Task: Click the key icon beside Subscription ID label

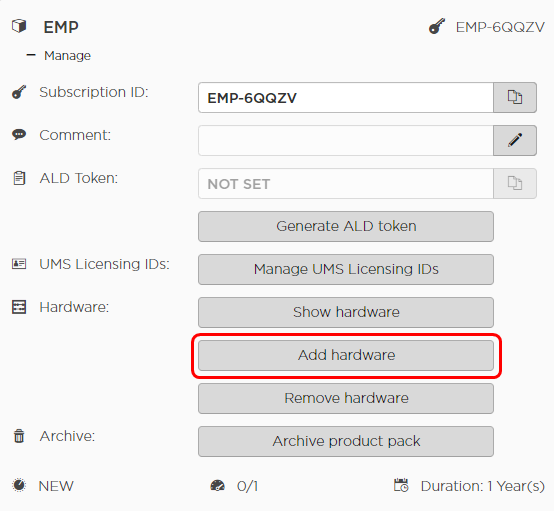Action: tap(19, 92)
